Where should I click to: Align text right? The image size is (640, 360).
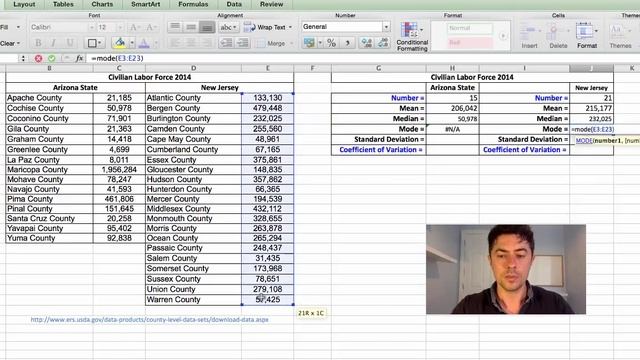(207, 43)
